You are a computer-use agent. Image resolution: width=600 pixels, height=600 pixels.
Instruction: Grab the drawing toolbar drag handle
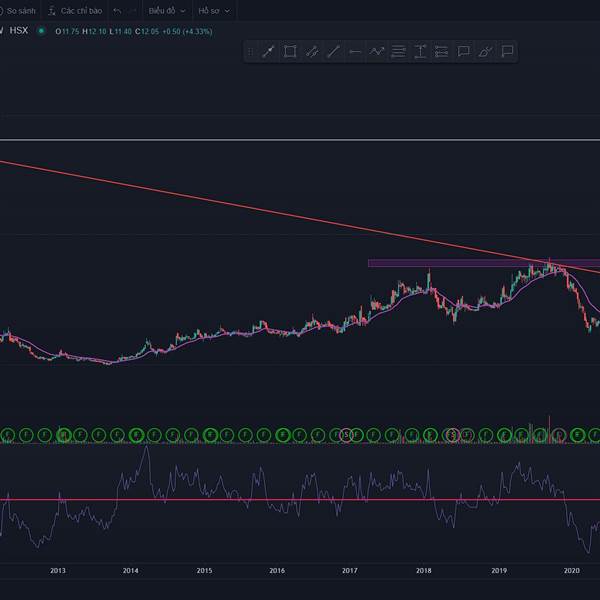tap(251, 51)
